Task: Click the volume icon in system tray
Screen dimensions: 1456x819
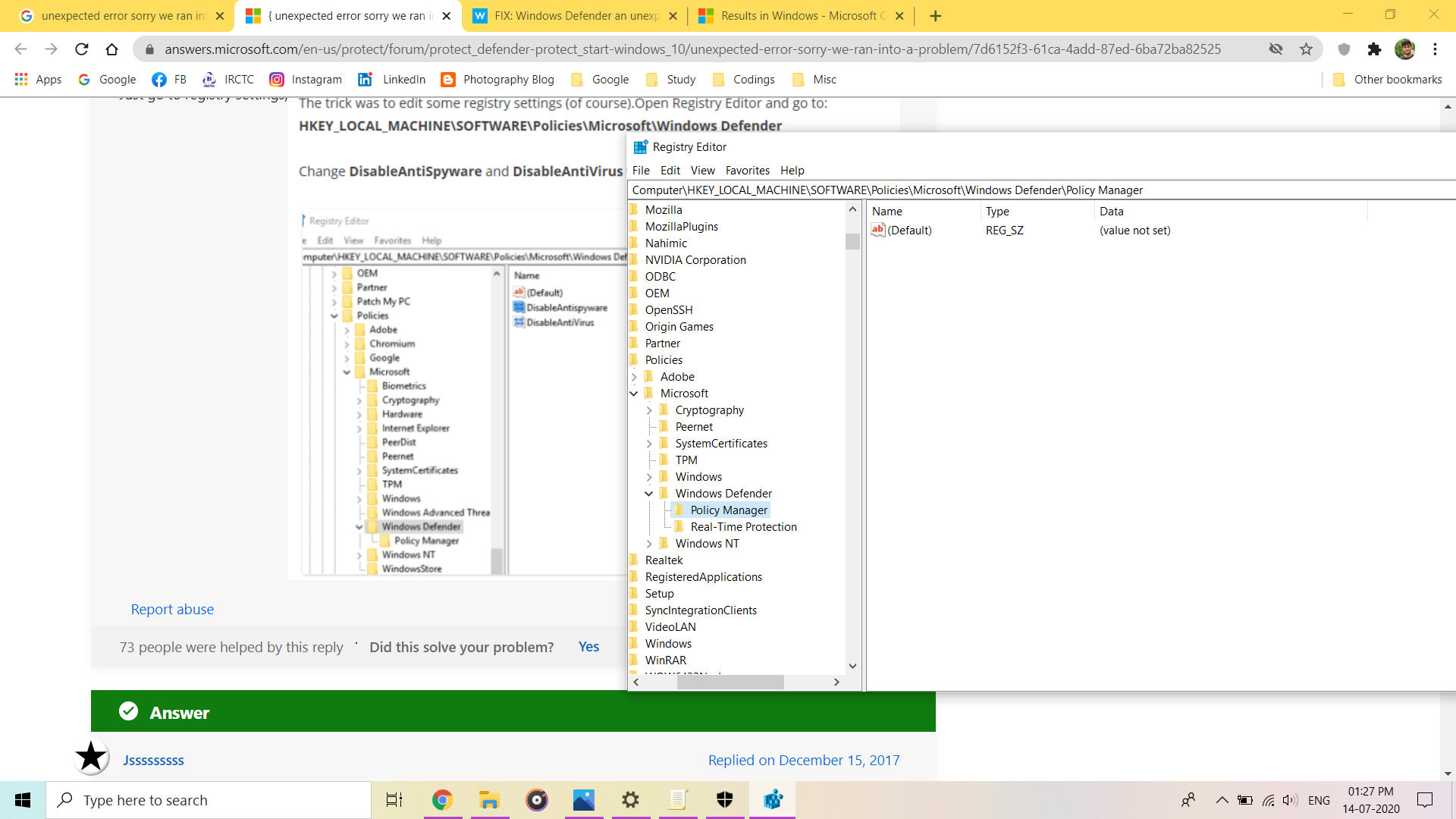Action: point(1290,800)
